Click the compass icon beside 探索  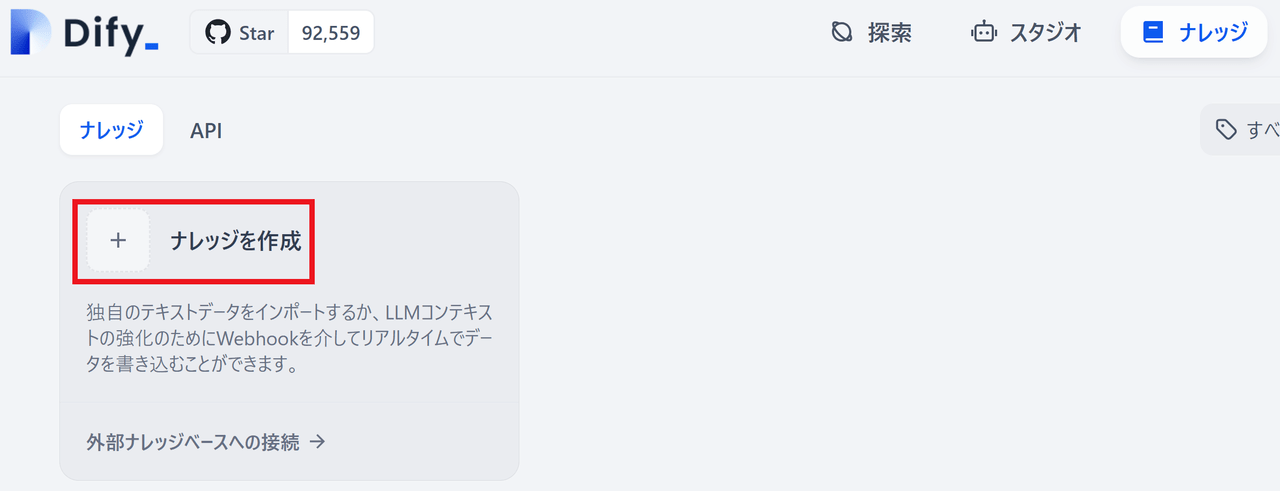tap(842, 33)
